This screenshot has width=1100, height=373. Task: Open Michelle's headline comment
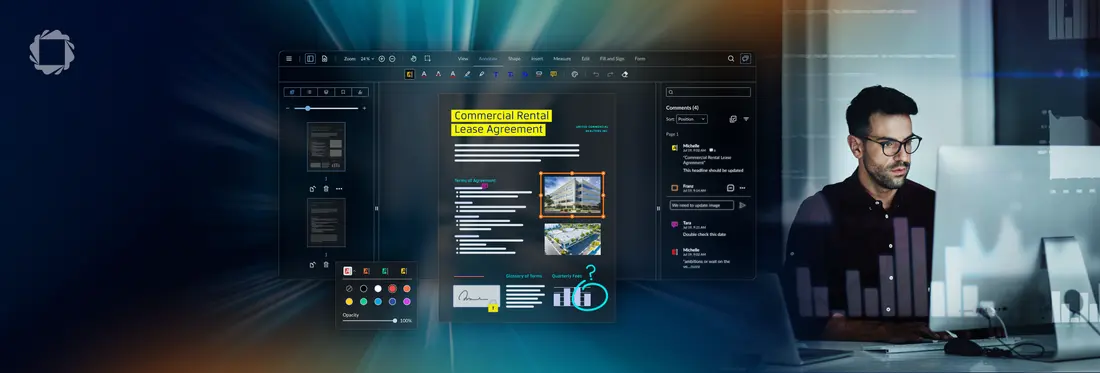pos(709,158)
